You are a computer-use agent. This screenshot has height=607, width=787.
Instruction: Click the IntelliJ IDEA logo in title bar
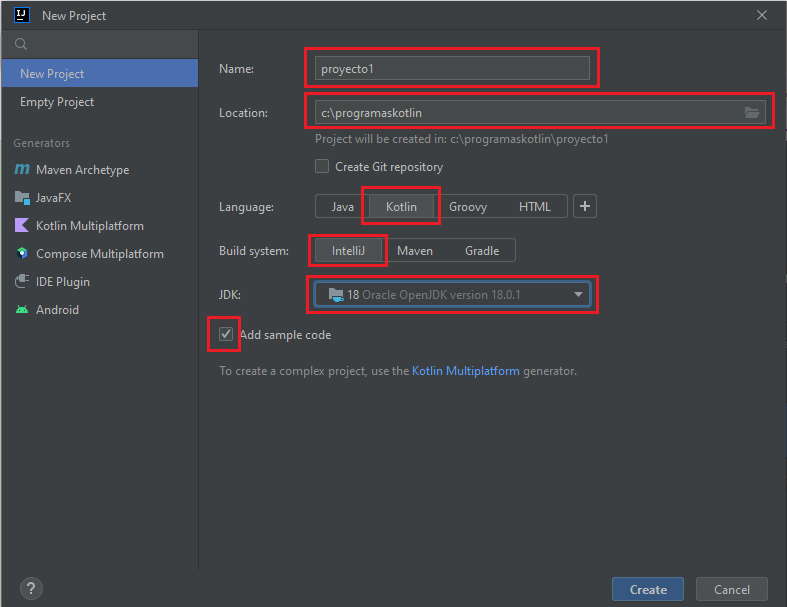(21, 15)
